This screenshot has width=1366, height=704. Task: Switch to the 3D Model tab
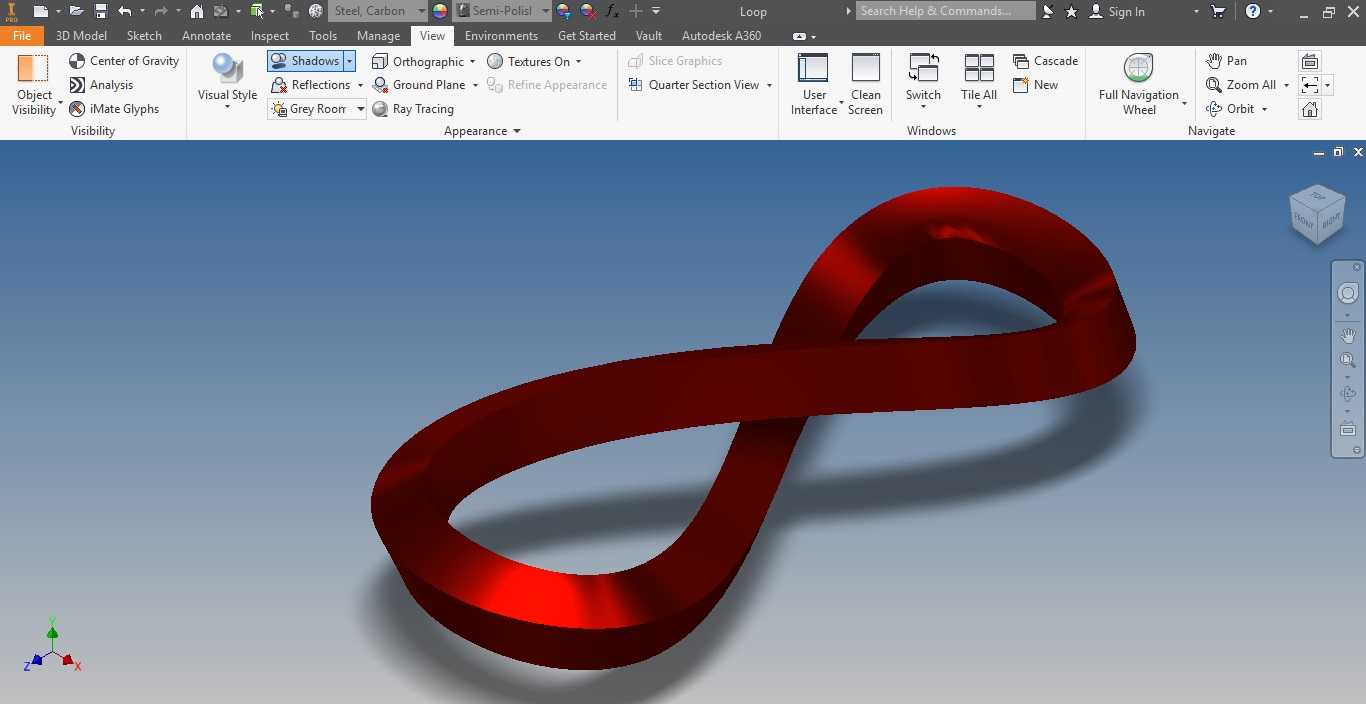pyautogui.click(x=81, y=35)
